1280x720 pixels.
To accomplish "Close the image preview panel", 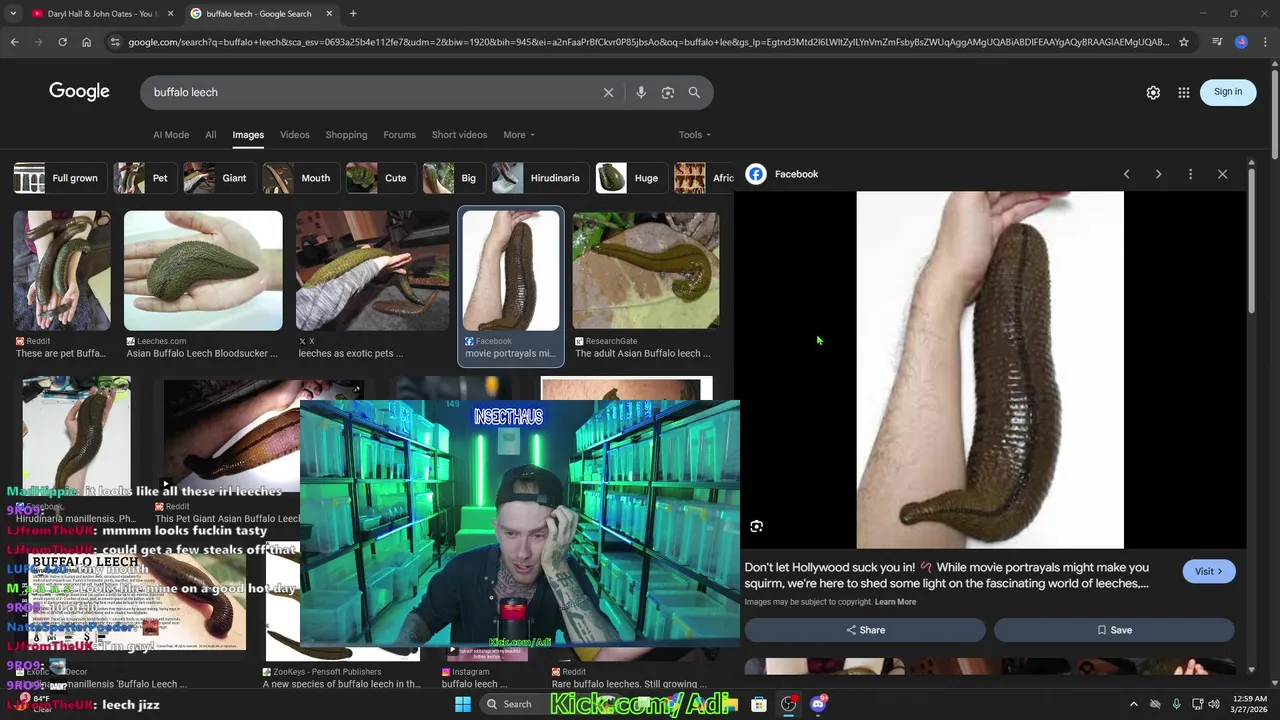I will pos(1222,174).
